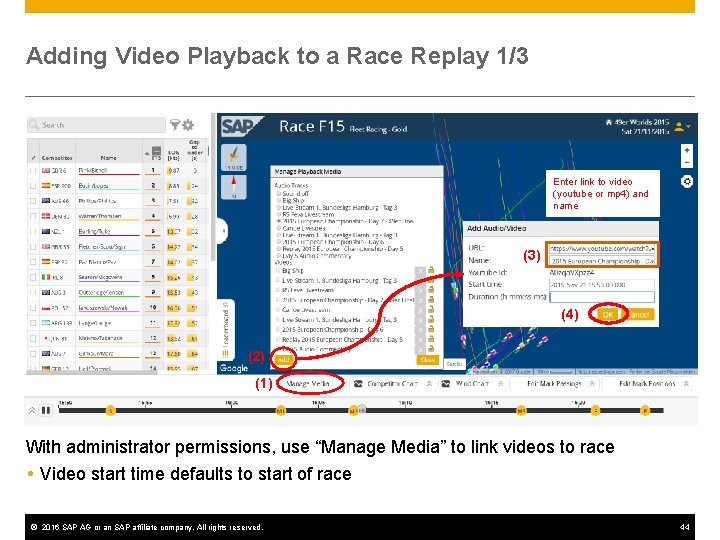Viewport: 720px width, 540px height.
Task: Select the Sound off audio track
Action: click(278, 194)
